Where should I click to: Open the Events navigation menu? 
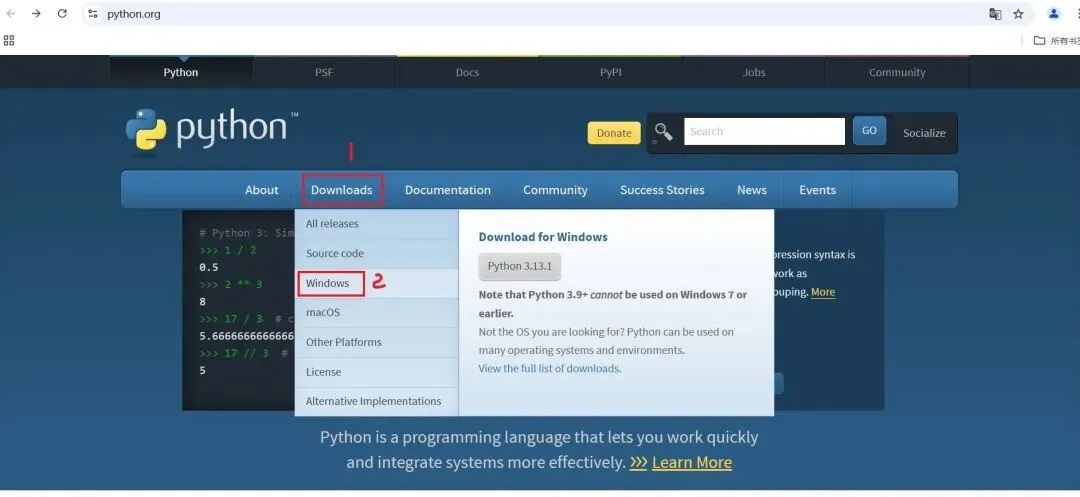818,190
